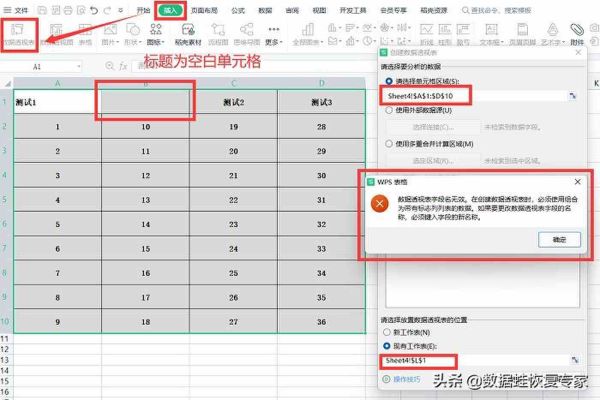
Task: Click range picker icon beside Sheet4!$L$1
Action: pos(575,360)
